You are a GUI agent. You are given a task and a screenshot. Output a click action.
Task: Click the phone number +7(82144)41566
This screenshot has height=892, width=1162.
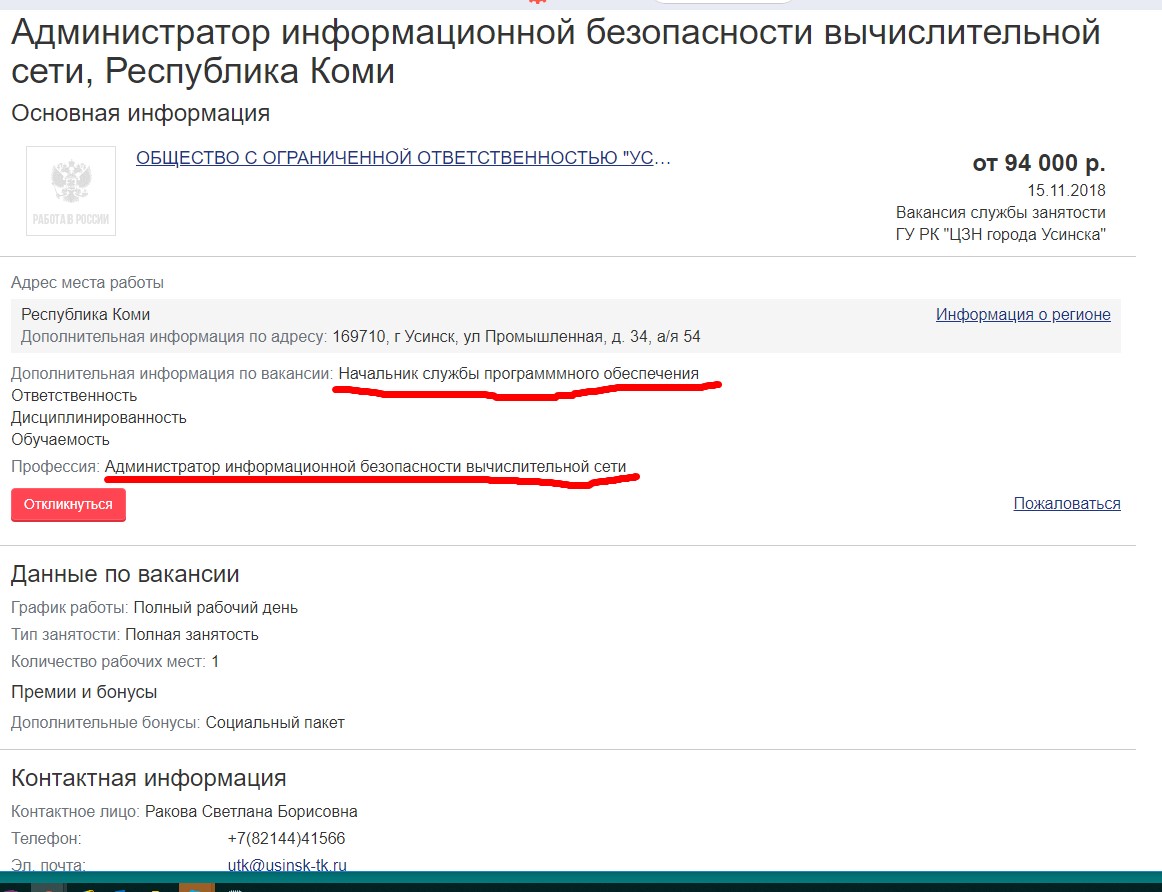point(286,838)
